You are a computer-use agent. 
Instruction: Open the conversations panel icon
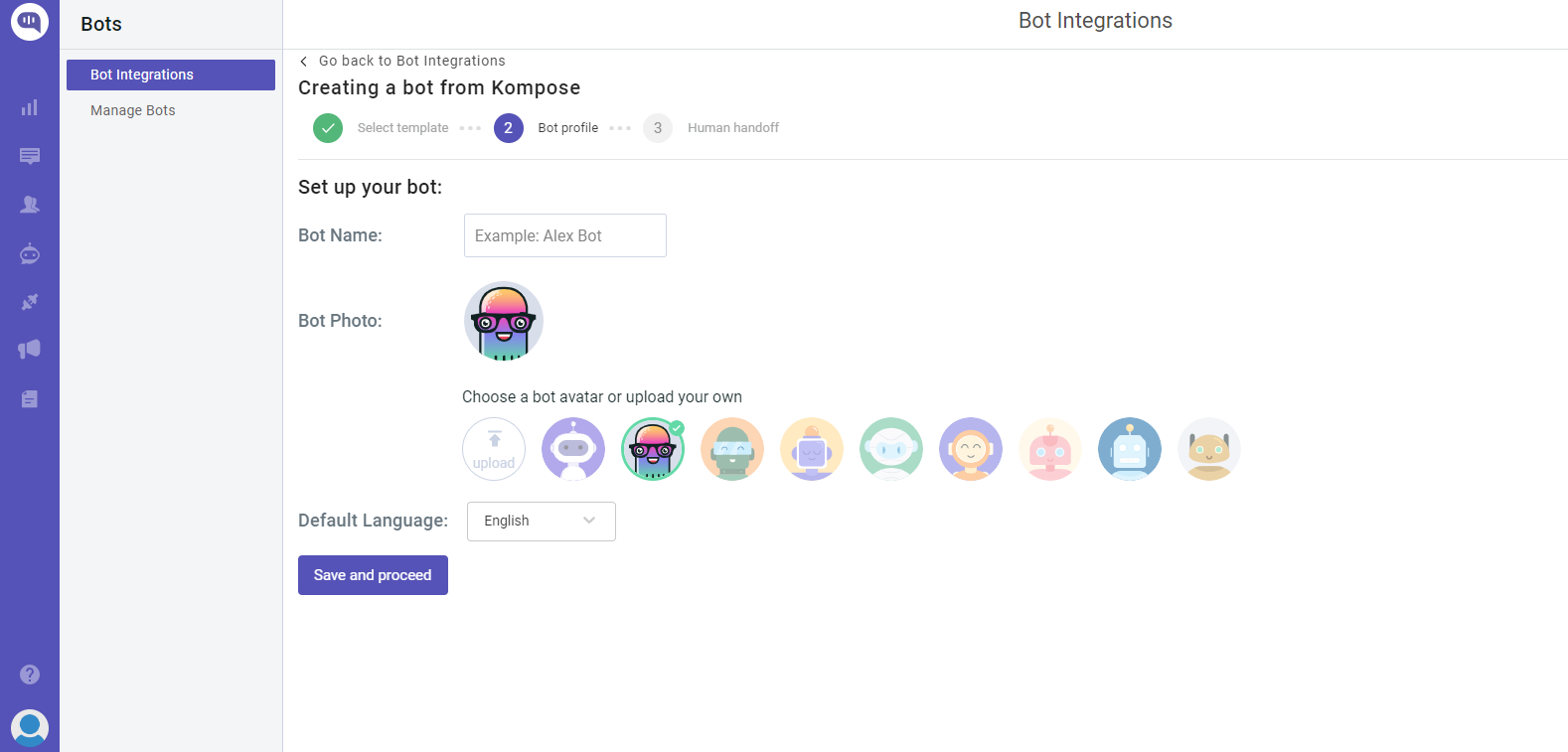point(30,156)
